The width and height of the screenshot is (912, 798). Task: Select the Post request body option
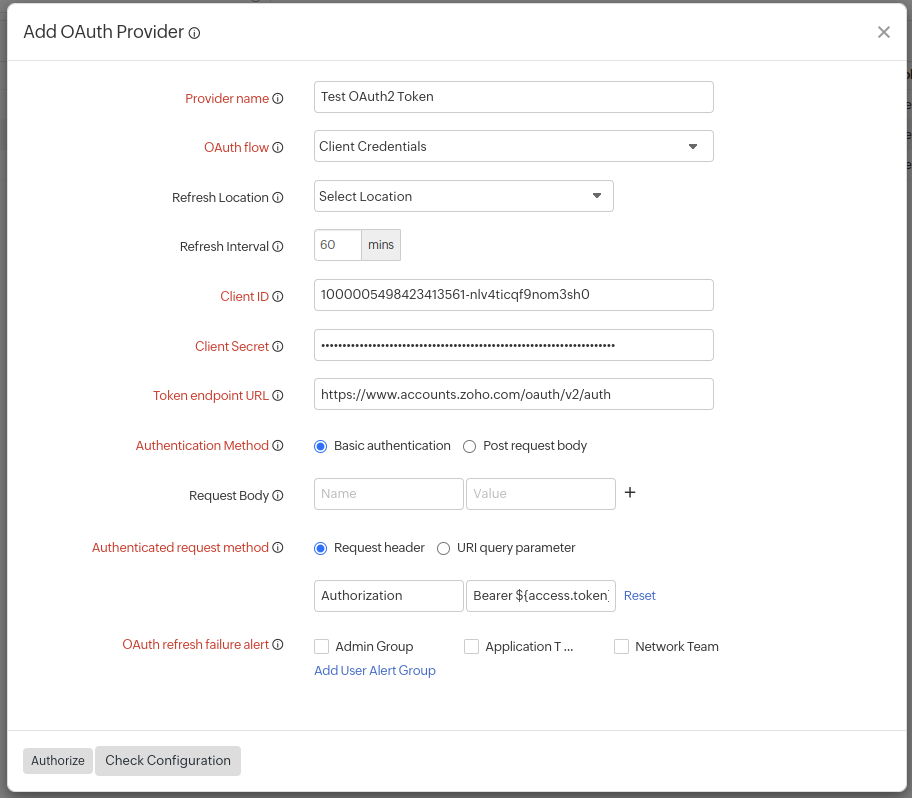tap(469, 446)
